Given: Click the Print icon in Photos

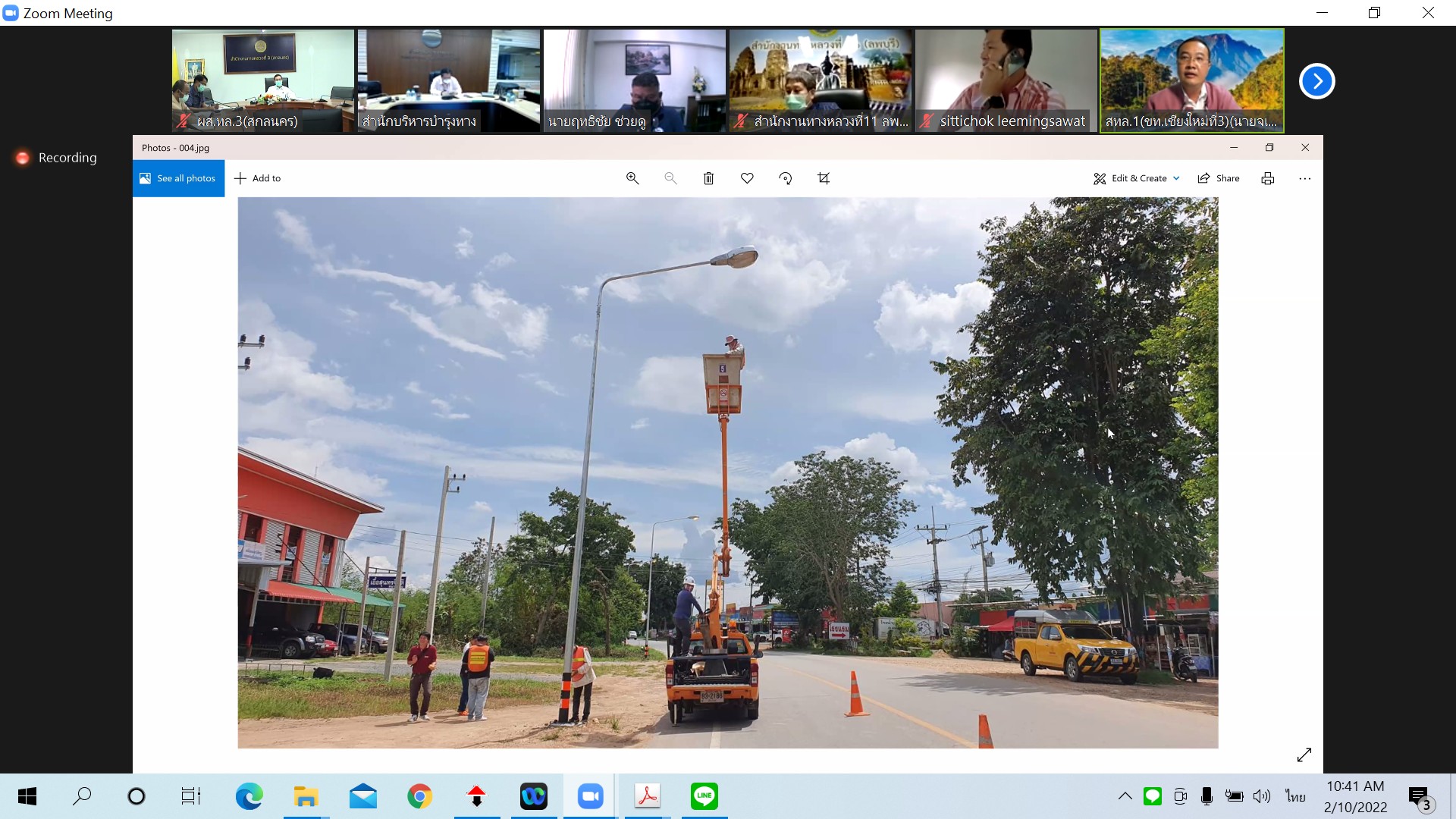Looking at the screenshot, I should [1267, 178].
